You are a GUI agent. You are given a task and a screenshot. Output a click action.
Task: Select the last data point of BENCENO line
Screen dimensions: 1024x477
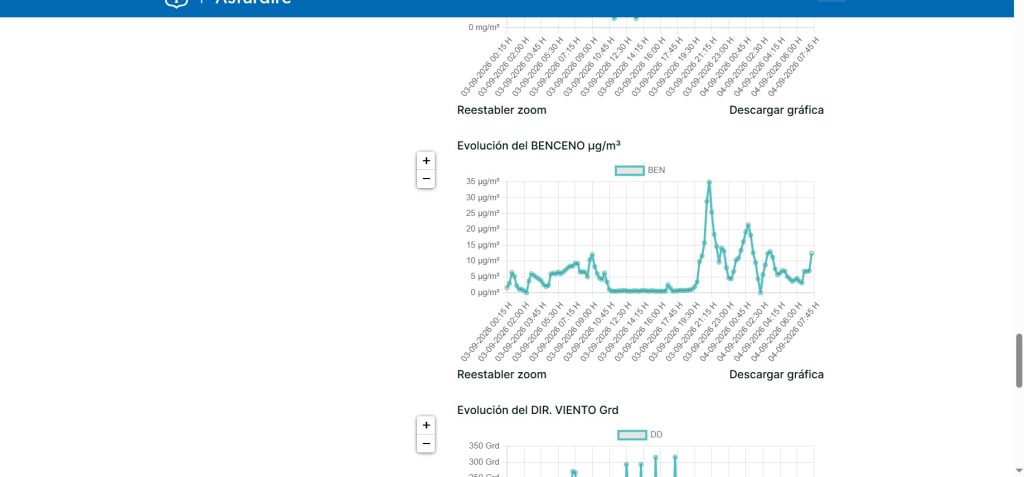click(812, 253)
